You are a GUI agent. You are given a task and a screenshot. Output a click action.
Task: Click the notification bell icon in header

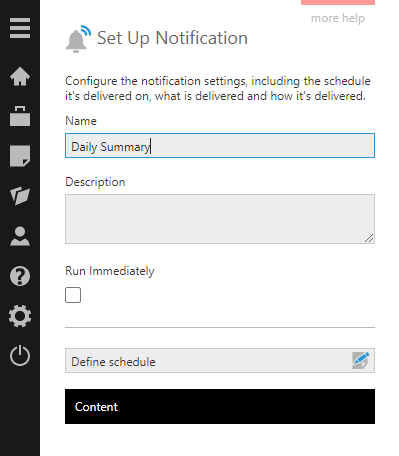[78, 39]
